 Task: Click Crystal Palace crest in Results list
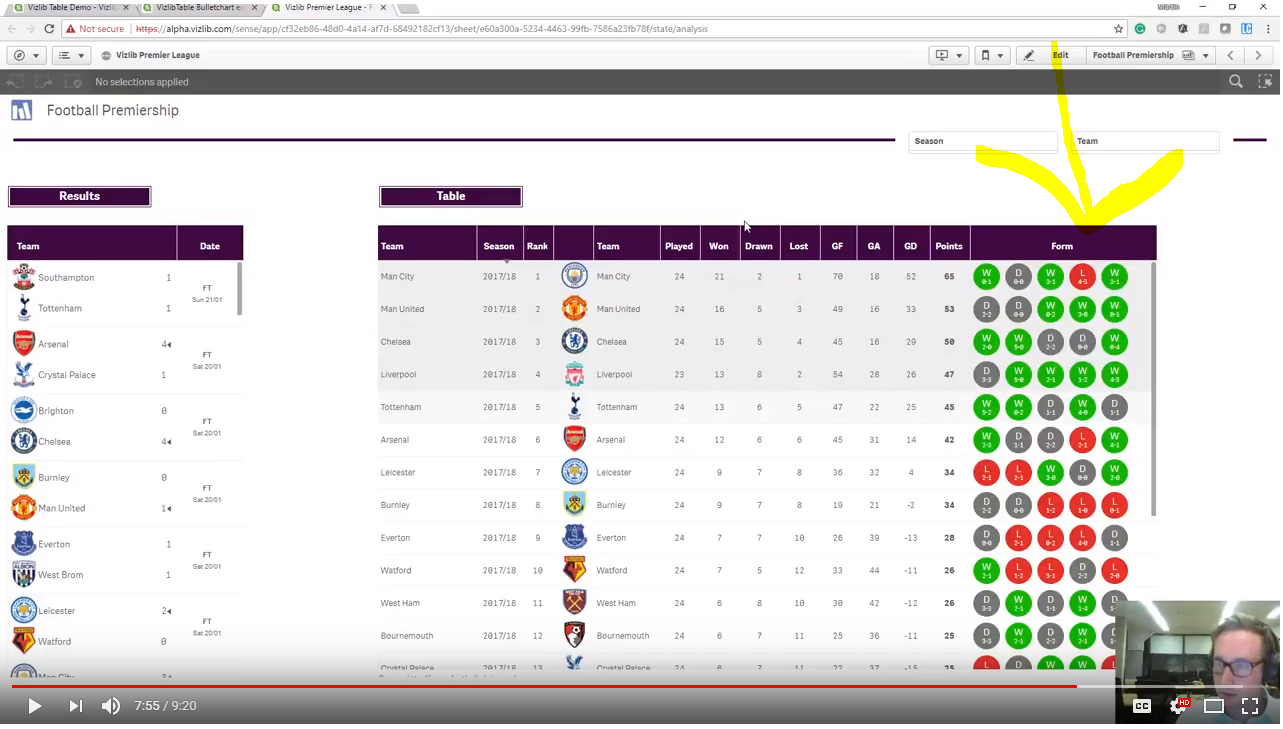pyautogui.click(x=24, y=374)
